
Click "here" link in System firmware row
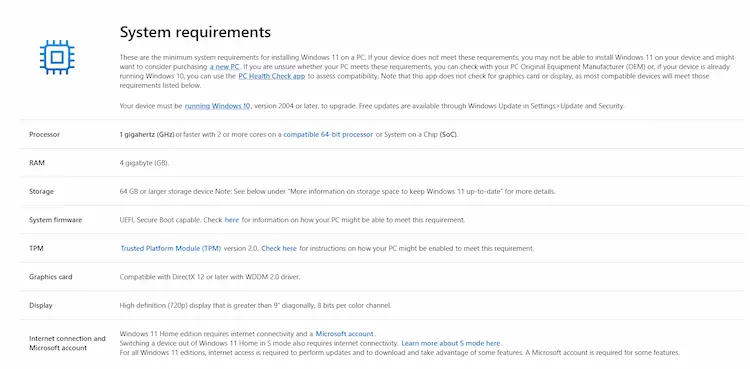tap(232, 220)
